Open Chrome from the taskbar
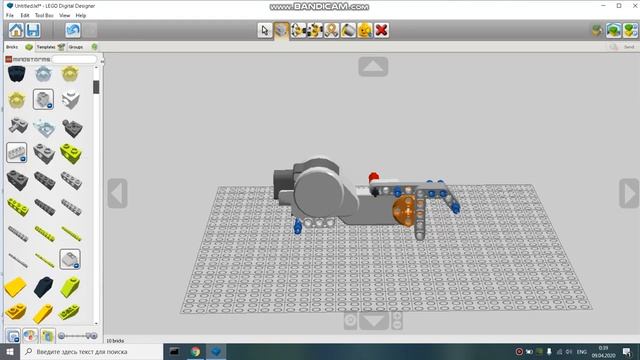 point(195,351)
